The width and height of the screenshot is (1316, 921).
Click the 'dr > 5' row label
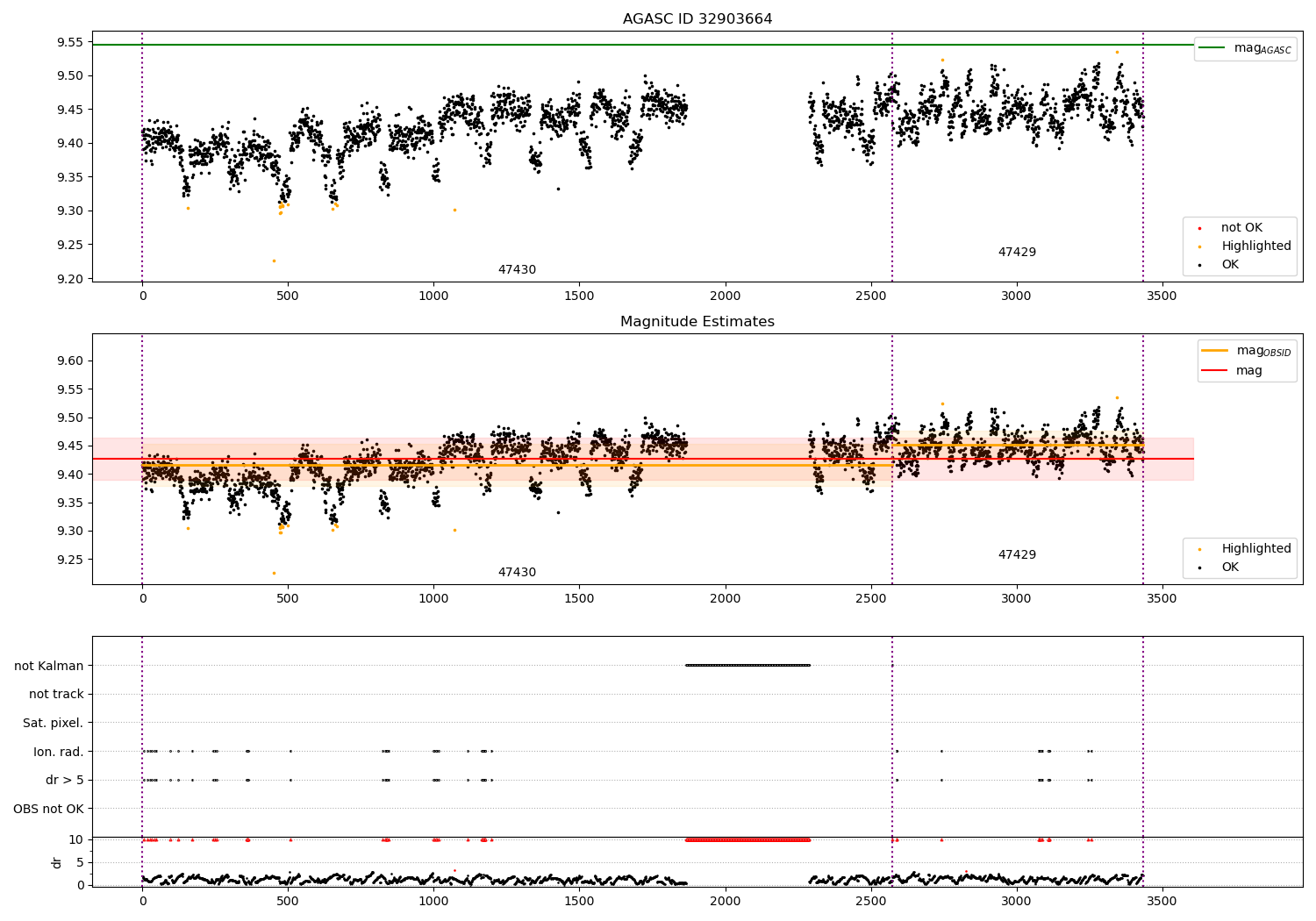pos(65,781)
